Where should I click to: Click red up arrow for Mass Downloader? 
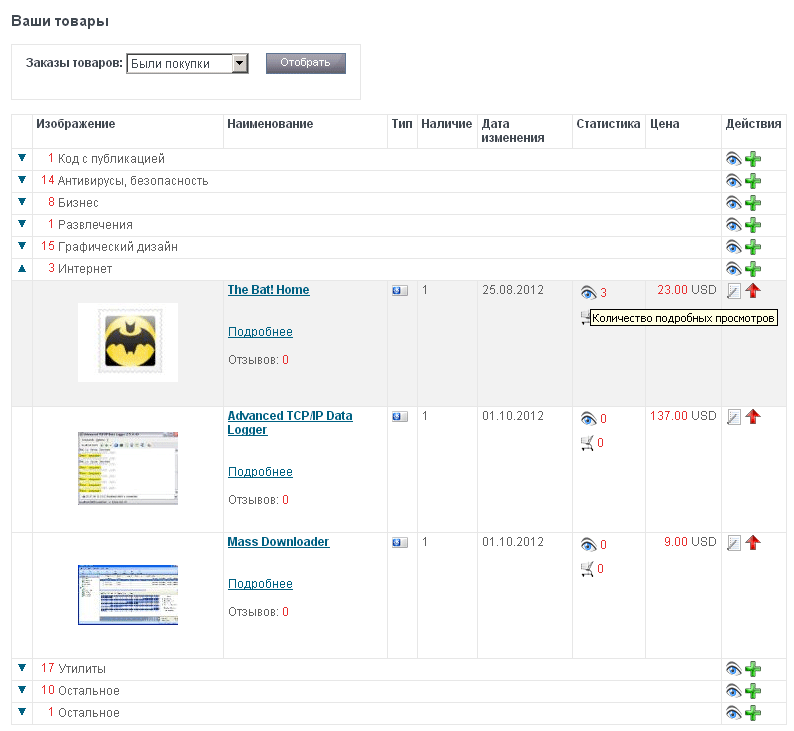pyautogui.click(x=753, y=543)
